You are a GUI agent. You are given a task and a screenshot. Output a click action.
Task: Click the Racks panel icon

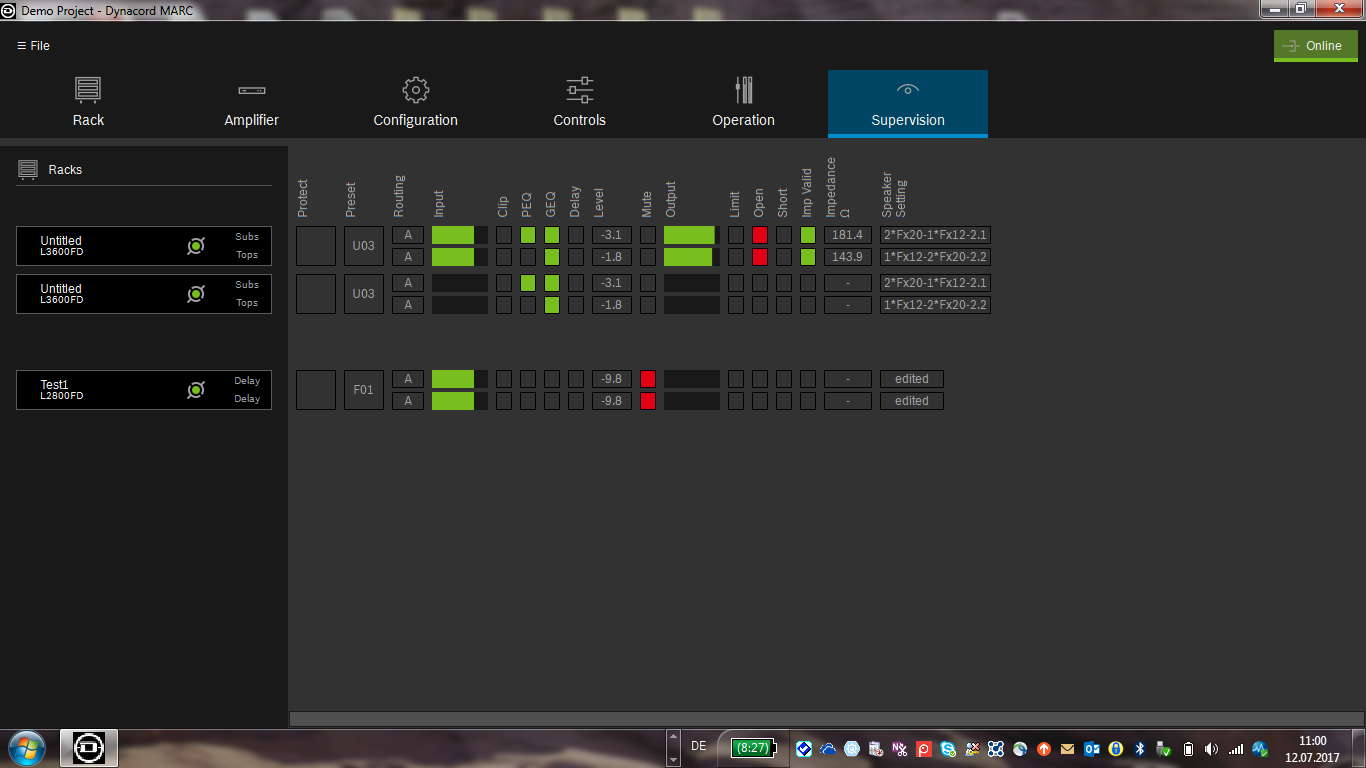pos(28,169)
